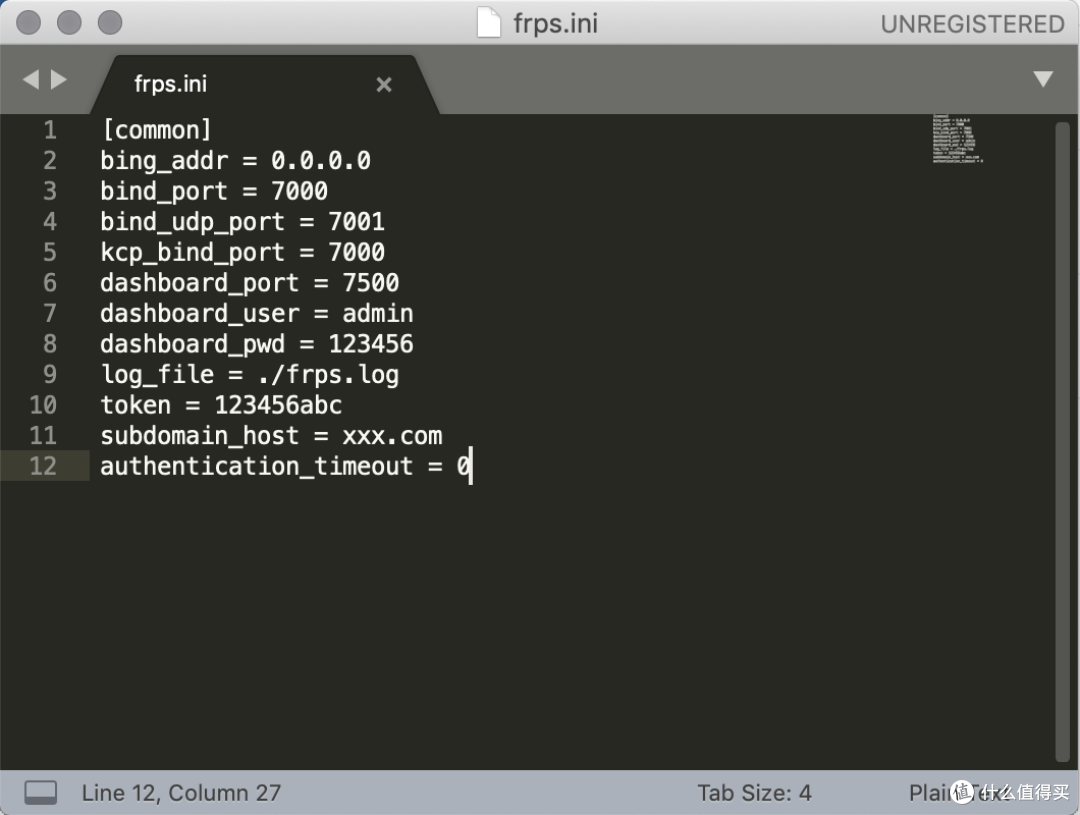This screenshot has height=815, width=1080.
Task: Click the vertical scrollbar on the right
Action: 1063,440
